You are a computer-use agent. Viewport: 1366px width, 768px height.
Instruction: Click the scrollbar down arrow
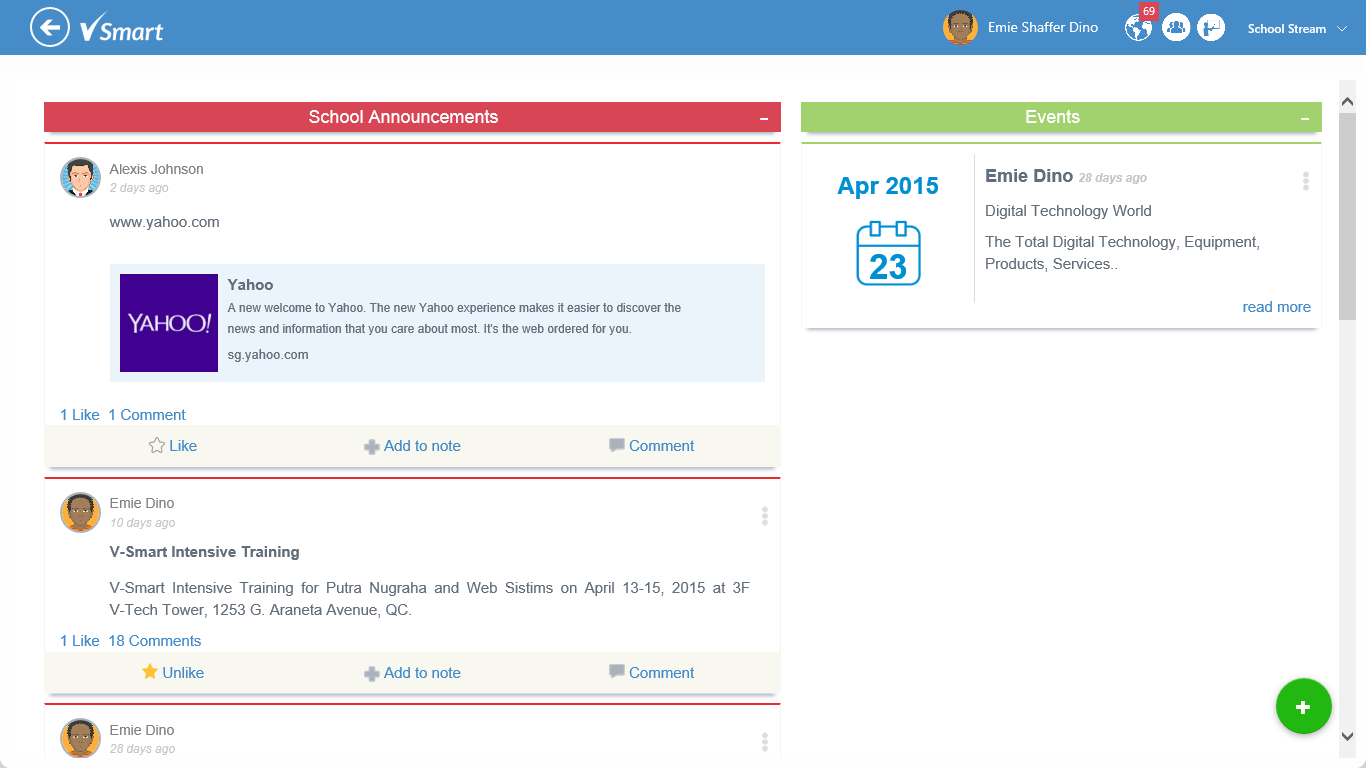pyautogui.click(x=1347, y=736)
